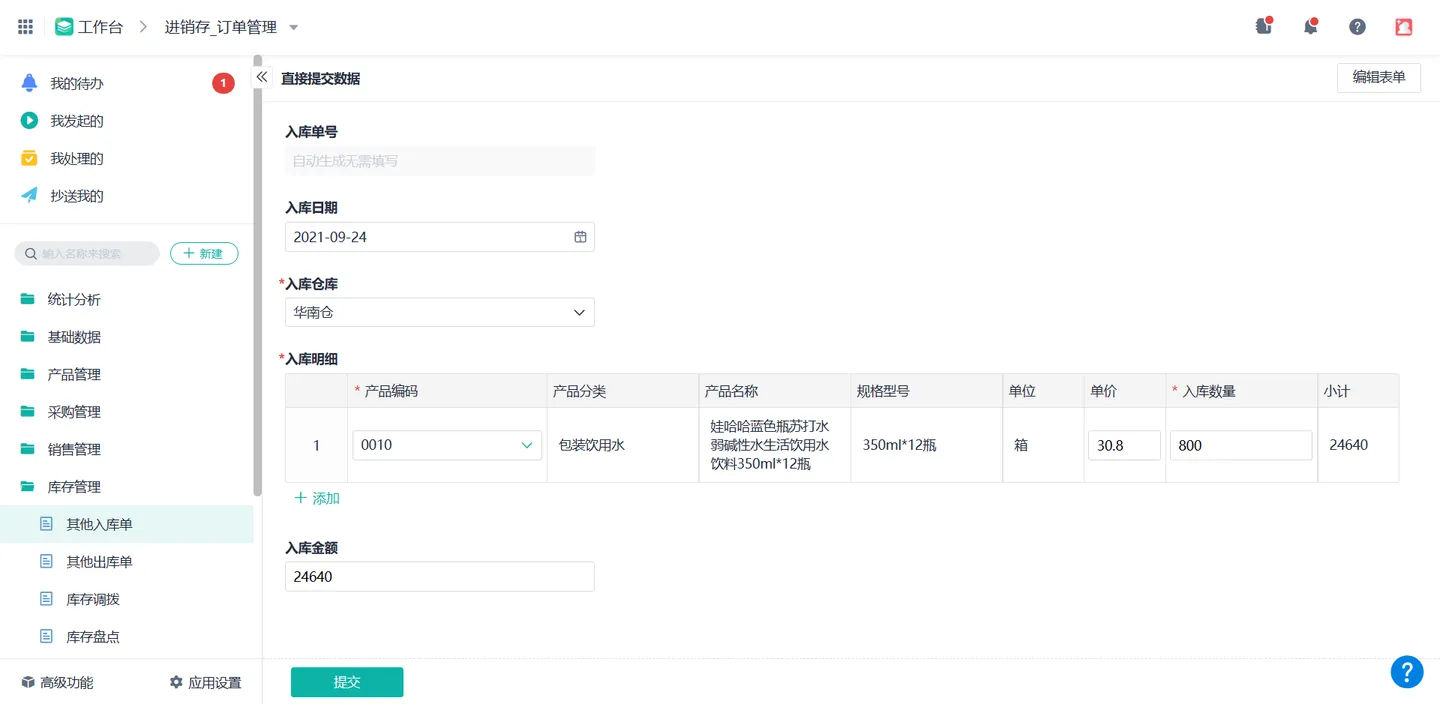Click the 入库金额 field showing 24640
1440x704 pixels.
(440, 577)
